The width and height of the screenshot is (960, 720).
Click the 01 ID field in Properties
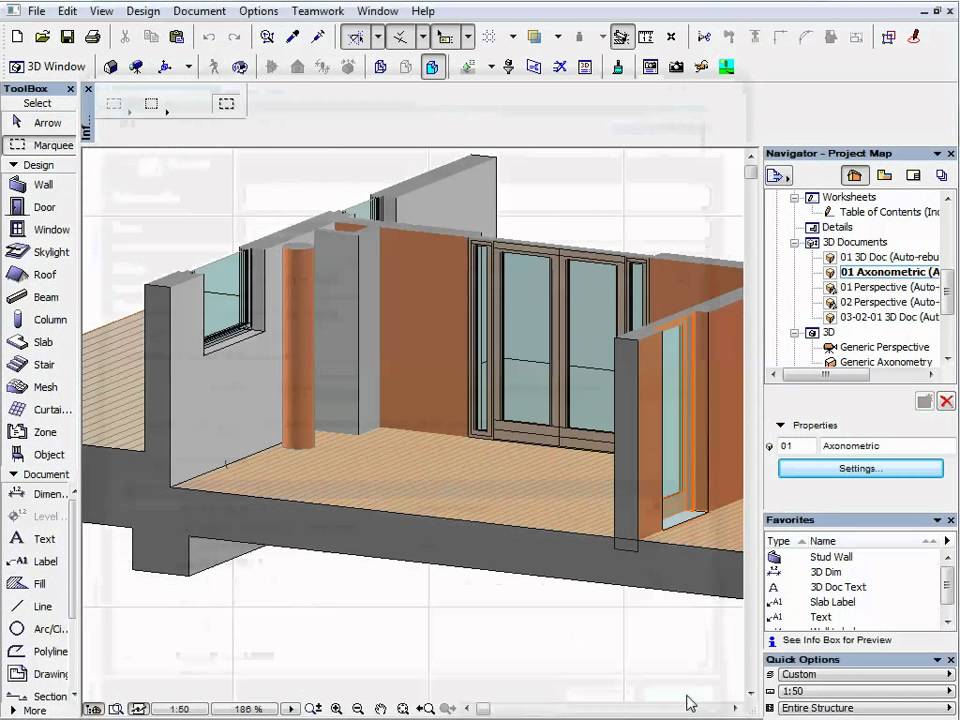(797, 446)
